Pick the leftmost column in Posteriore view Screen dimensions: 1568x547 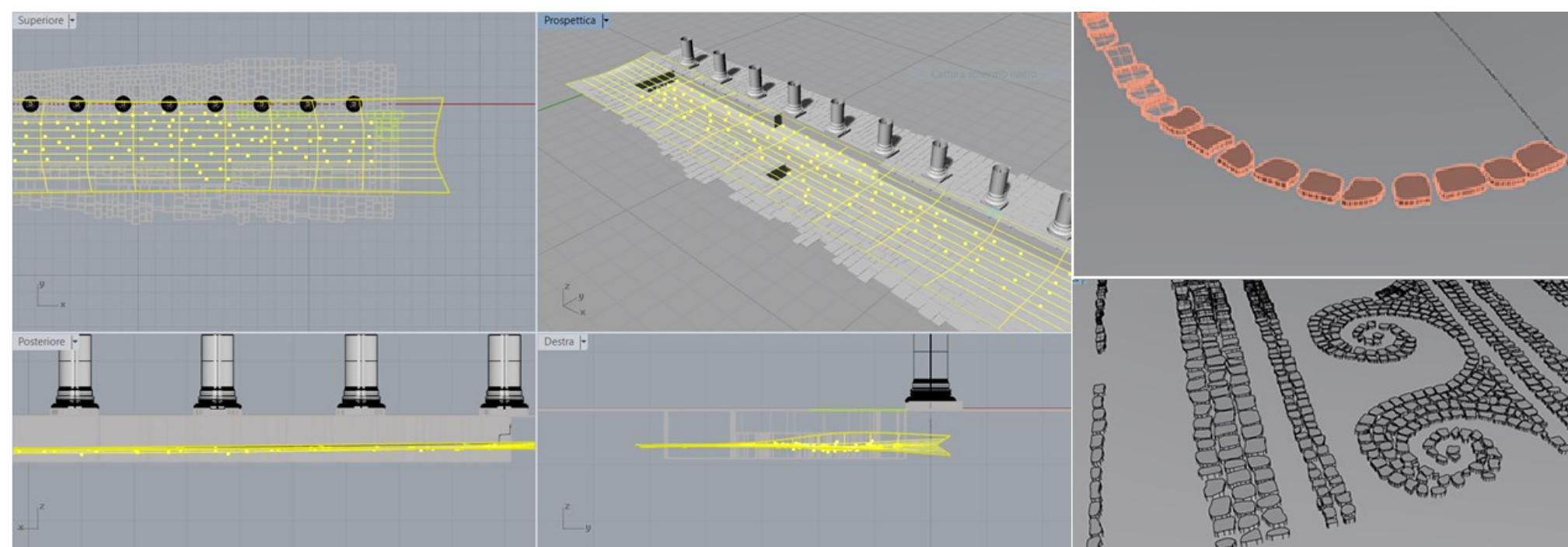(75, 372)
